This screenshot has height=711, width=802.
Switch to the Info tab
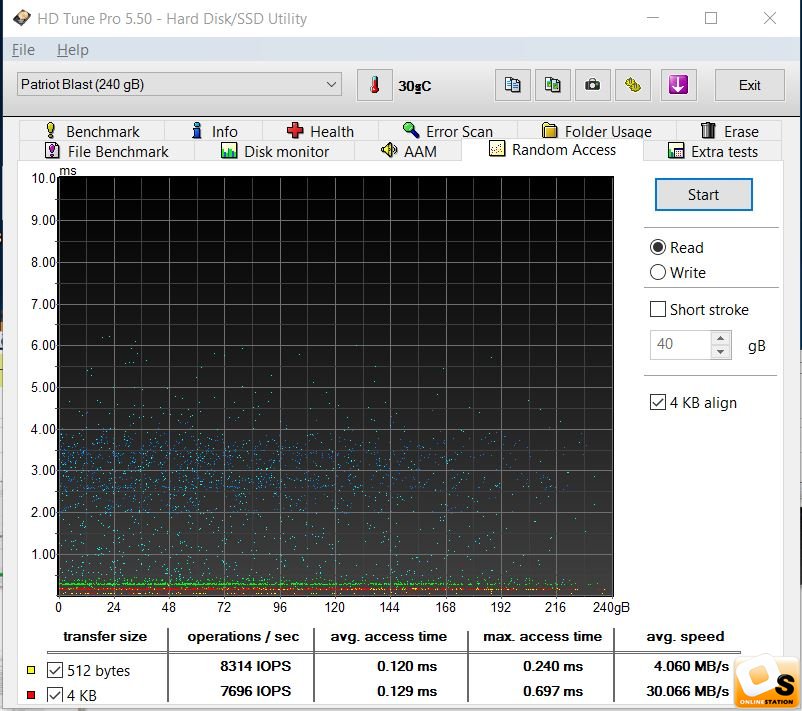click(214, 131)
